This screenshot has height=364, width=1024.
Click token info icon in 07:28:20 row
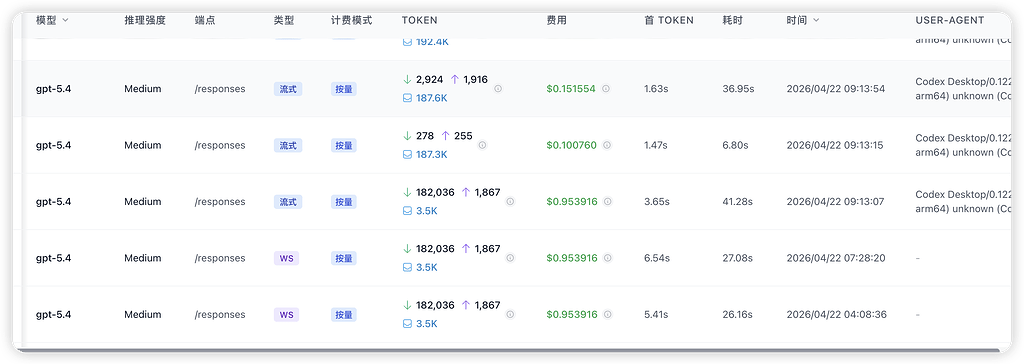click(x=511, y=258)
